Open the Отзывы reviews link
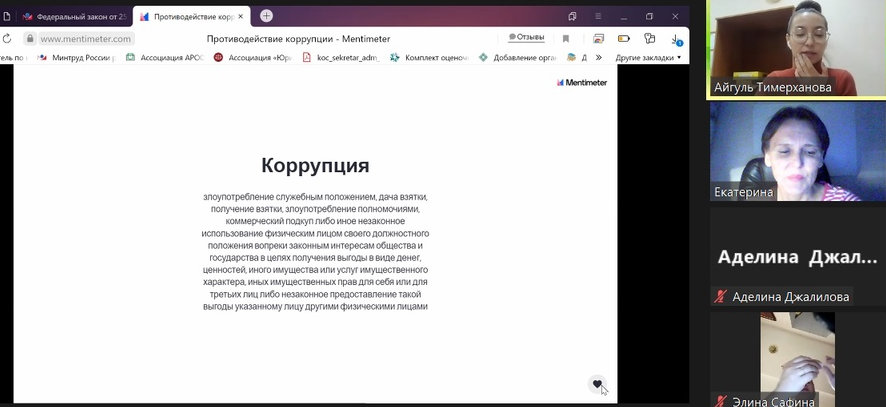This screenshot has height=407, width=886. pos(526,38)
